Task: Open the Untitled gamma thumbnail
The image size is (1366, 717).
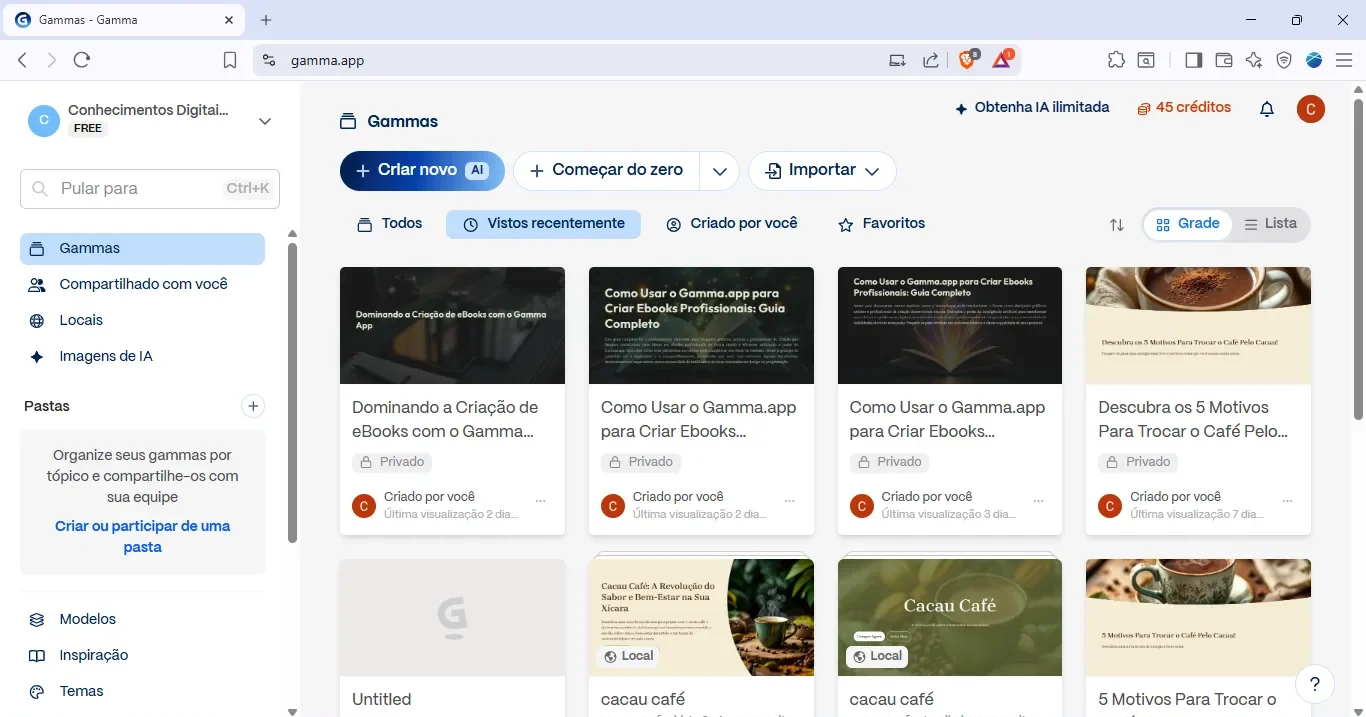Action: tap(452, 617)
